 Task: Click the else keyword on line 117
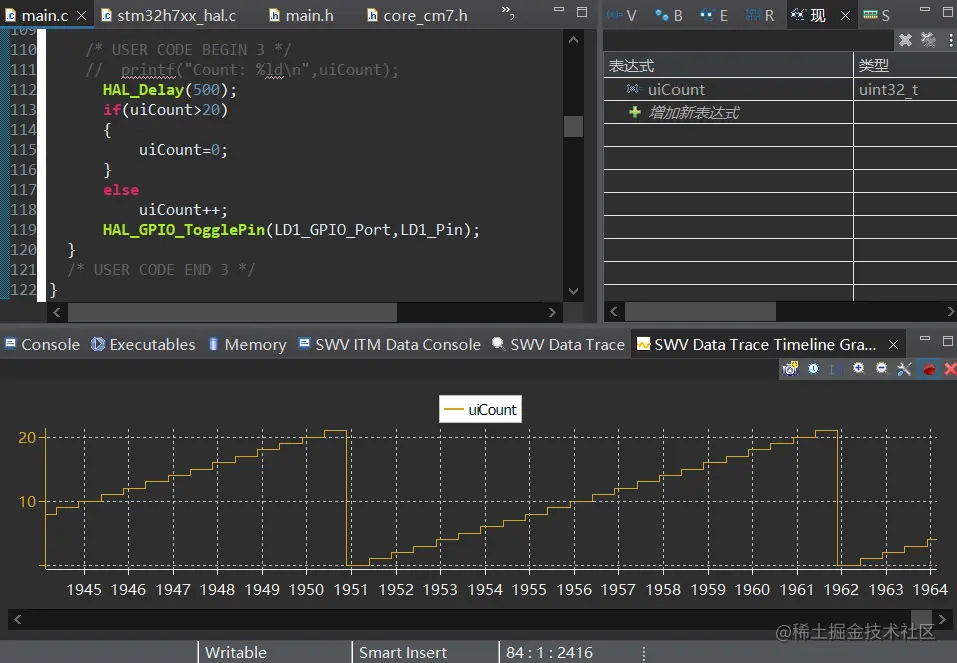coord(121,190)
